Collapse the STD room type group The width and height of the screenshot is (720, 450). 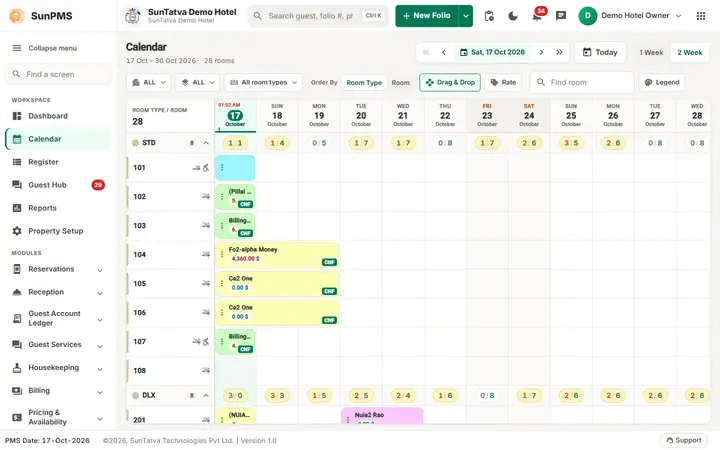[206, 143]
